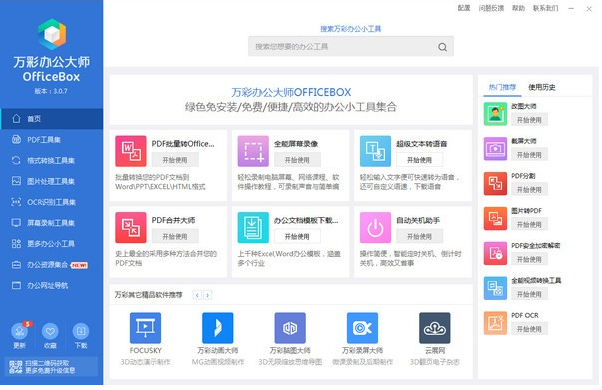The image size is (602, 390).
Task: Click the 办公文档模板下载 icon
Action: [253, 227]
